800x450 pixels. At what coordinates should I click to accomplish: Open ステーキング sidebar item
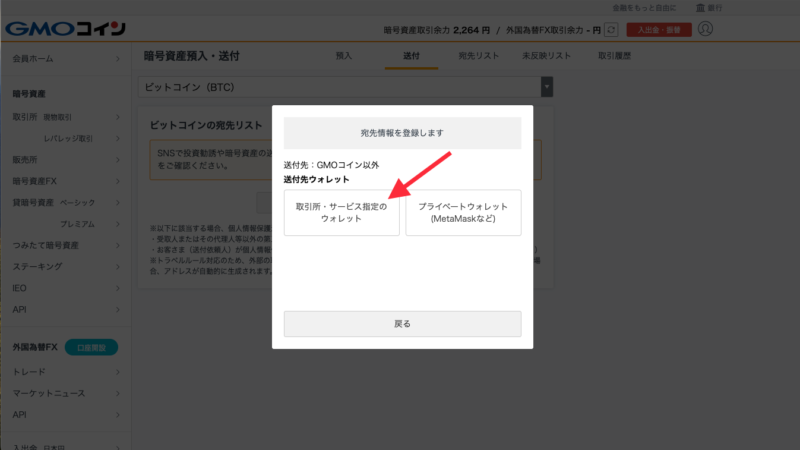pos(66,266)
